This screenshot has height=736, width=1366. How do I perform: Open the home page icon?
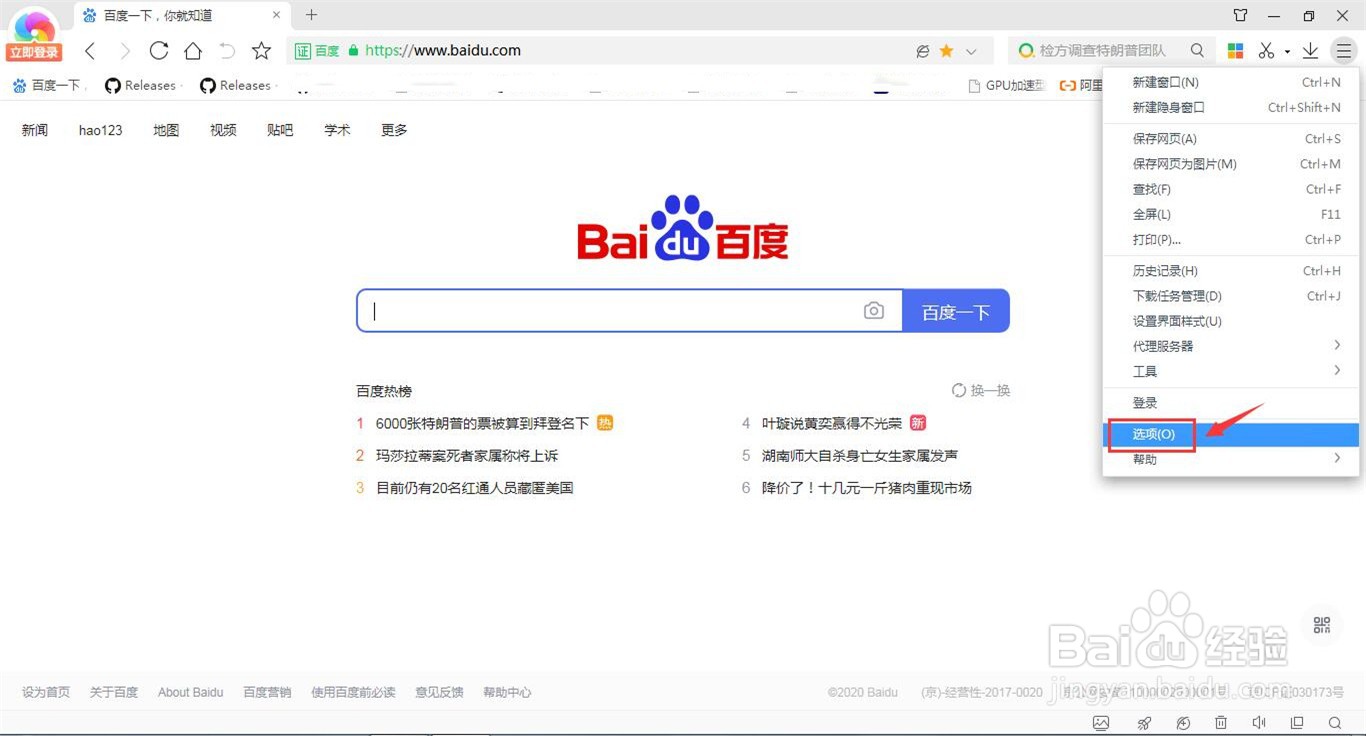pos(193,51)
